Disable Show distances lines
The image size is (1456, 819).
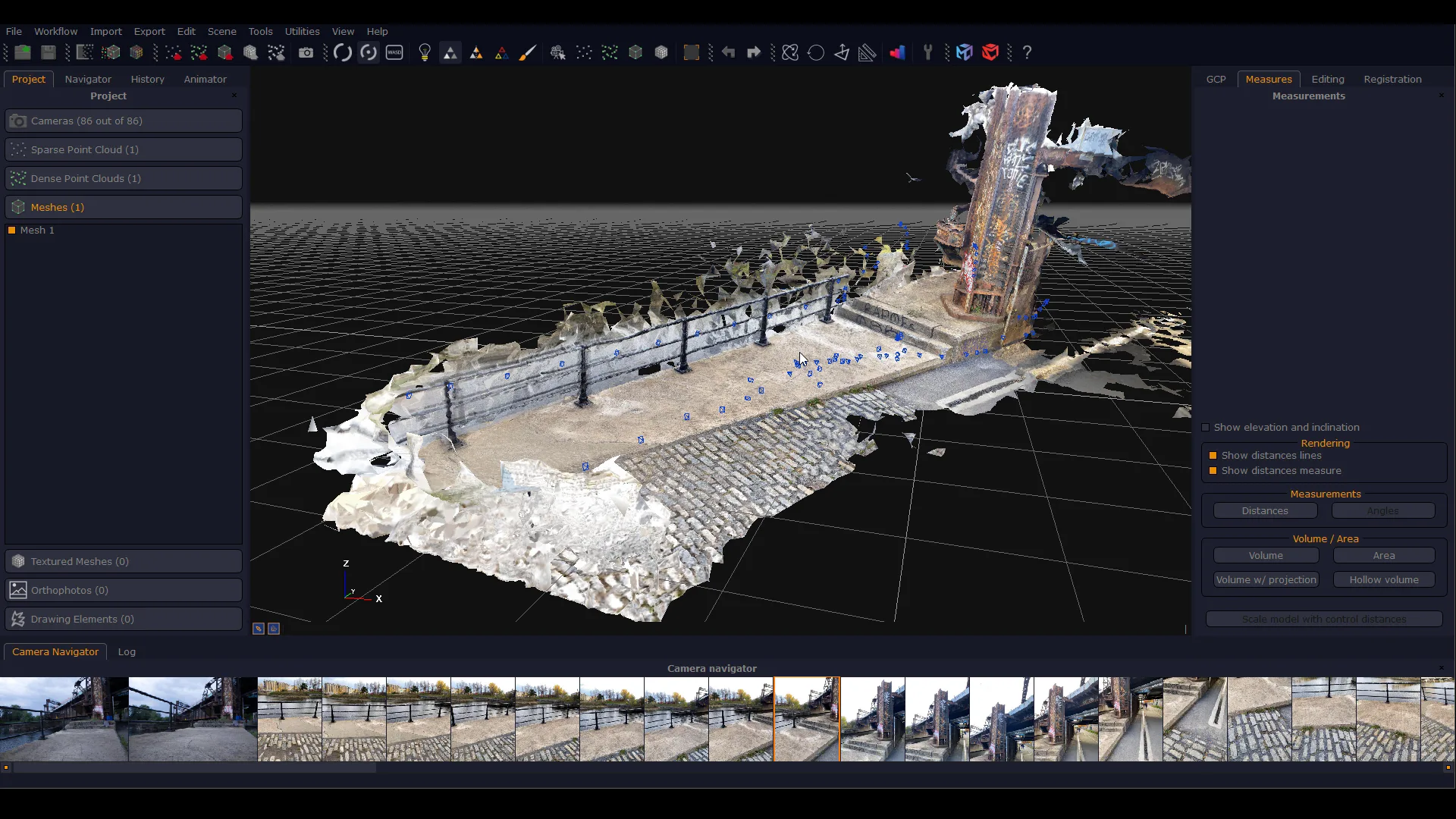tap(1214, 455)
